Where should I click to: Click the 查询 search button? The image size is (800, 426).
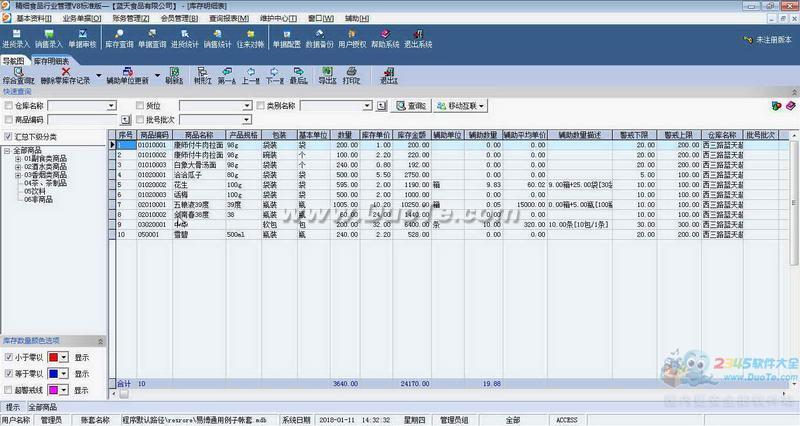[411, 106]
